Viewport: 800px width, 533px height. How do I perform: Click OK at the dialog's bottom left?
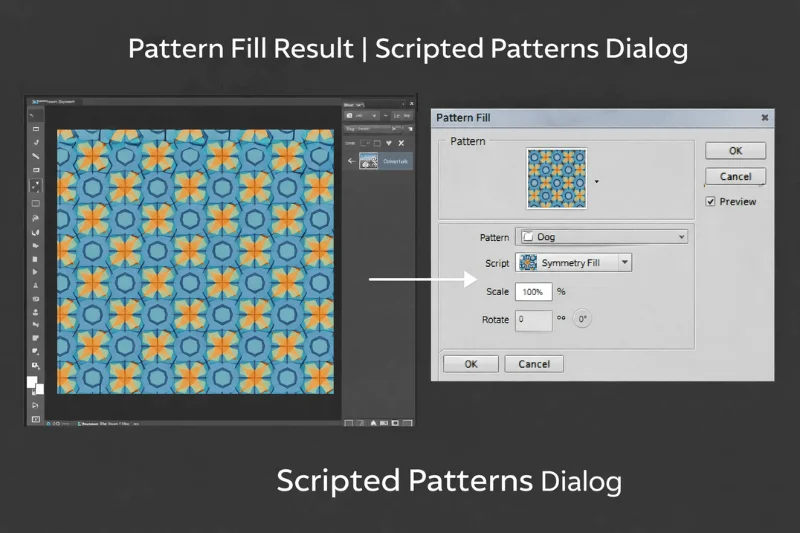pos(470,364)
